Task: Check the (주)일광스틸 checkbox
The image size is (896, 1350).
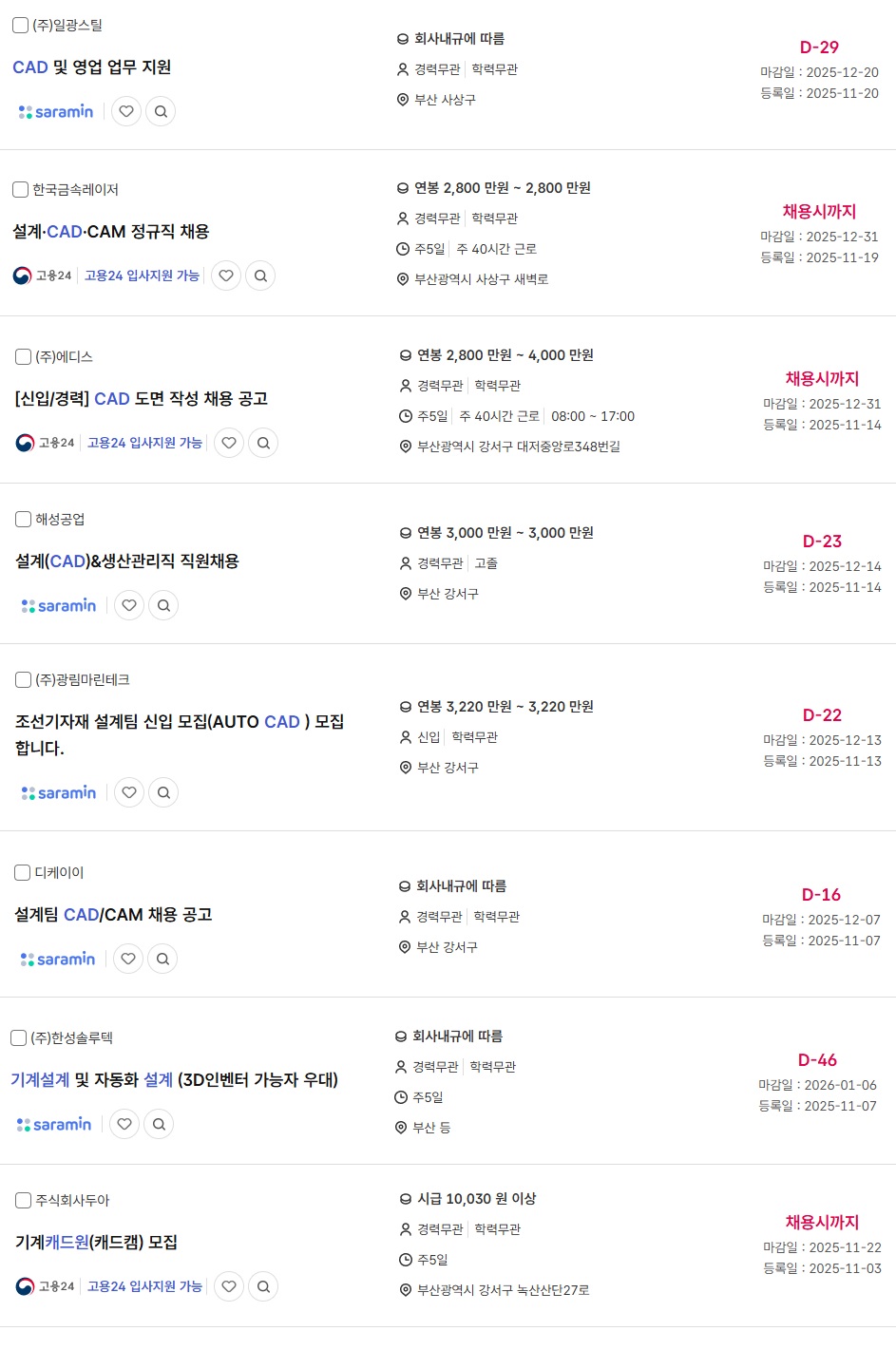Action: pos(20,26)
